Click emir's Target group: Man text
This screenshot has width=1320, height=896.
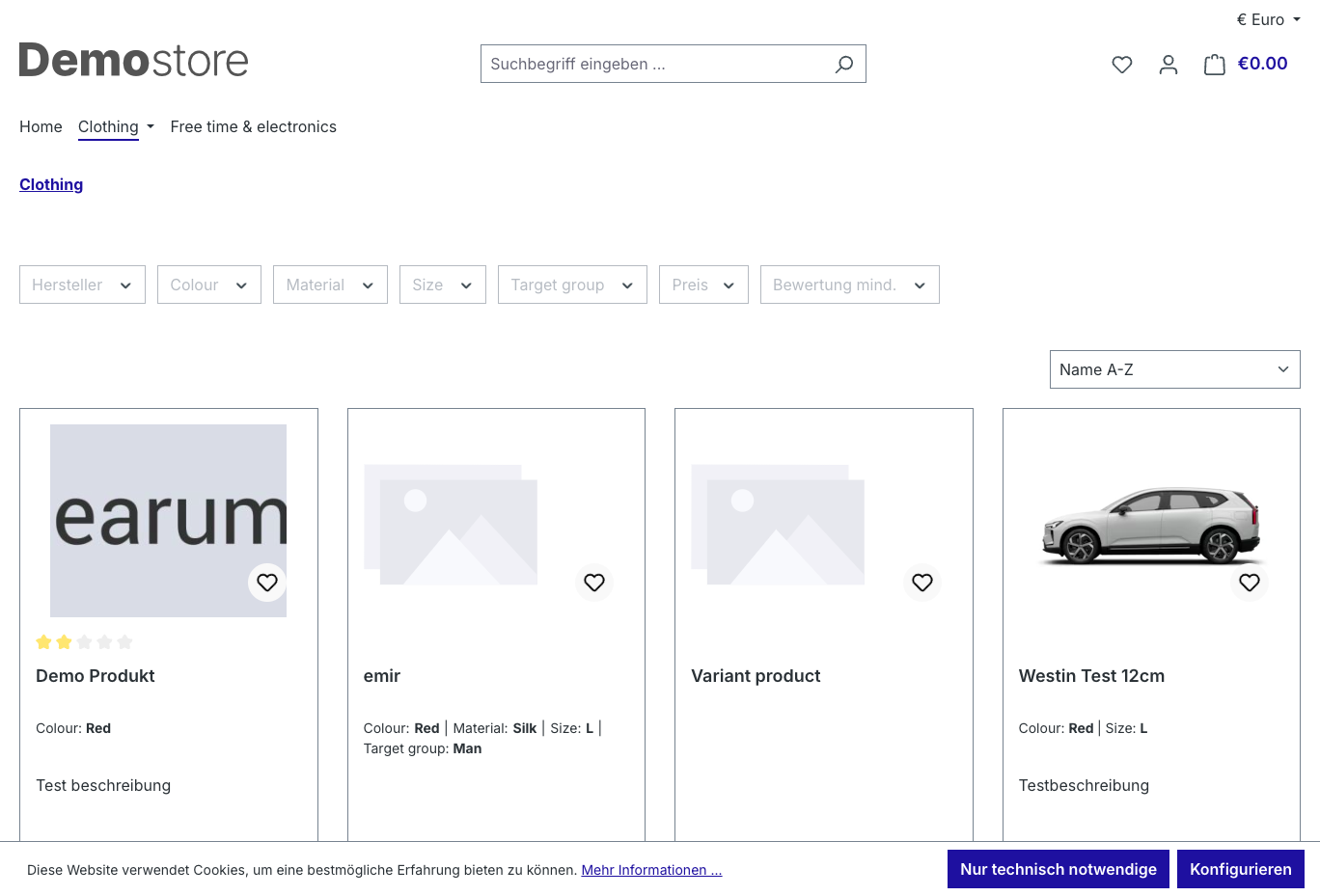(423, 748)
